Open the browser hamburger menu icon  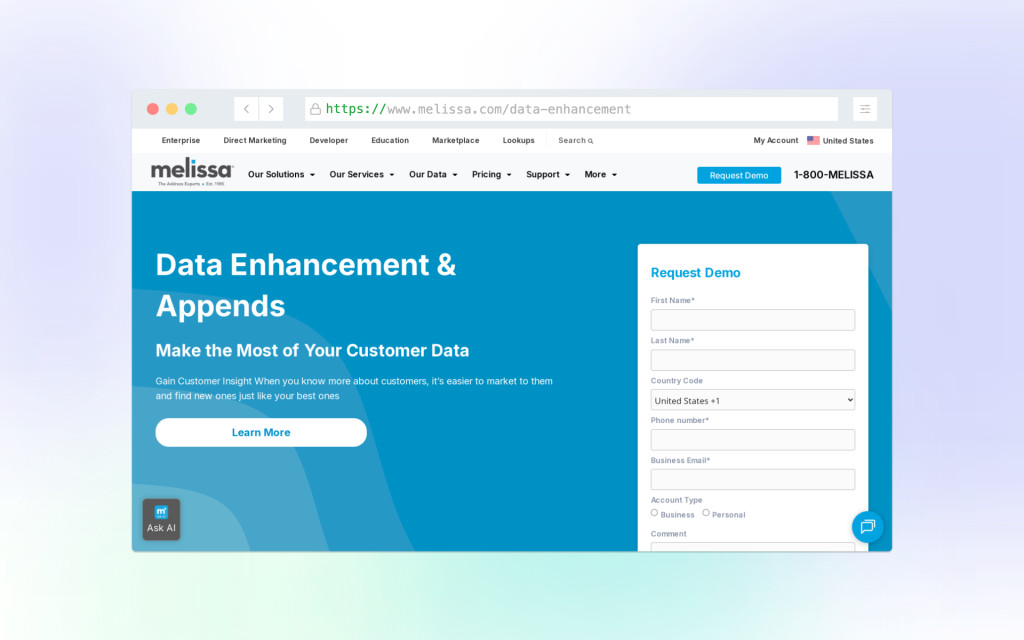pyautogui.click(x=865, y=109)
